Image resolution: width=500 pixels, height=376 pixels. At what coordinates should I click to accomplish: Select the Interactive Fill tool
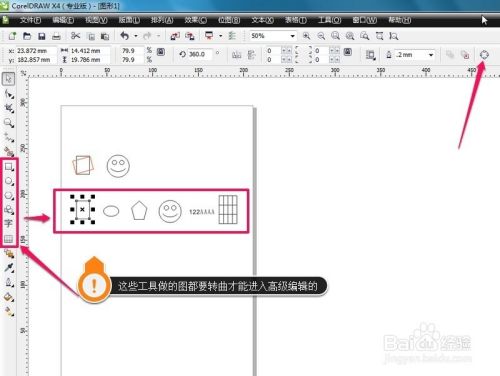9,311
